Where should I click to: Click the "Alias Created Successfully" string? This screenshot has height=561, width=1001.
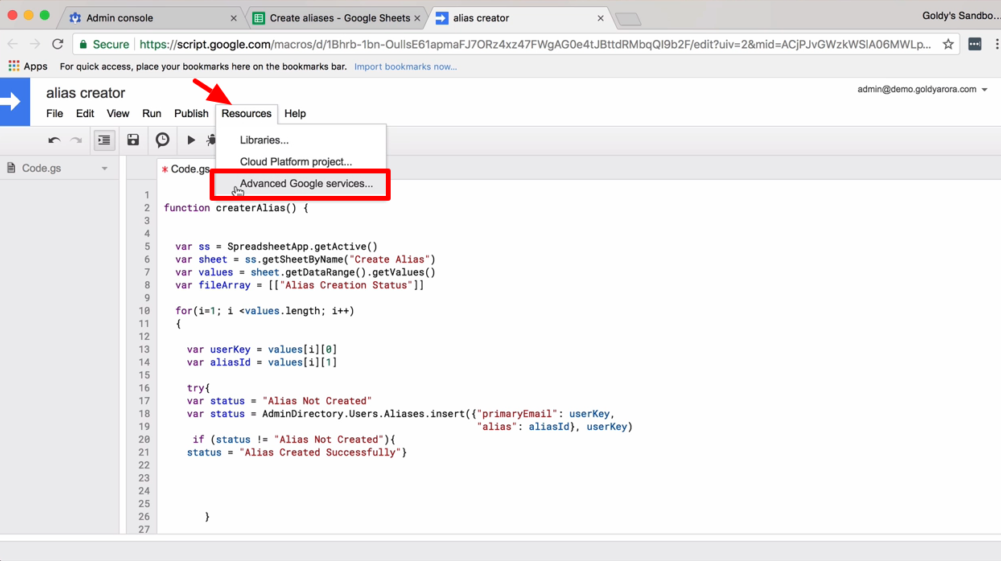point(320,453)
